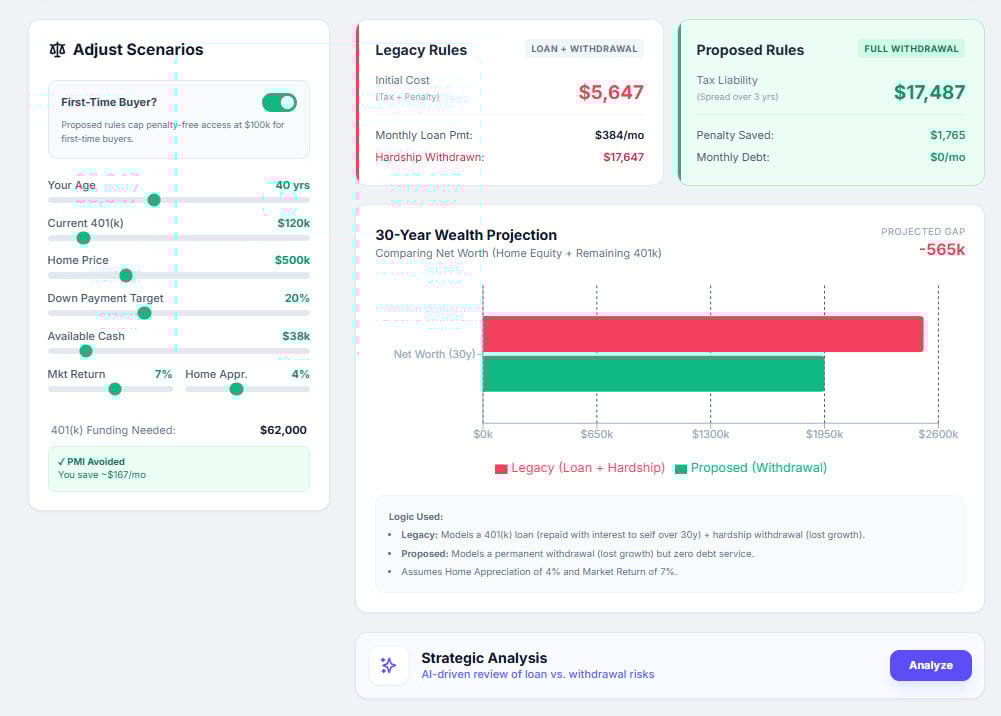This screenshot has height=716, width=1001.
Task: Click the sparkle icon in Strategic Analysis
Action: (388, 666)
